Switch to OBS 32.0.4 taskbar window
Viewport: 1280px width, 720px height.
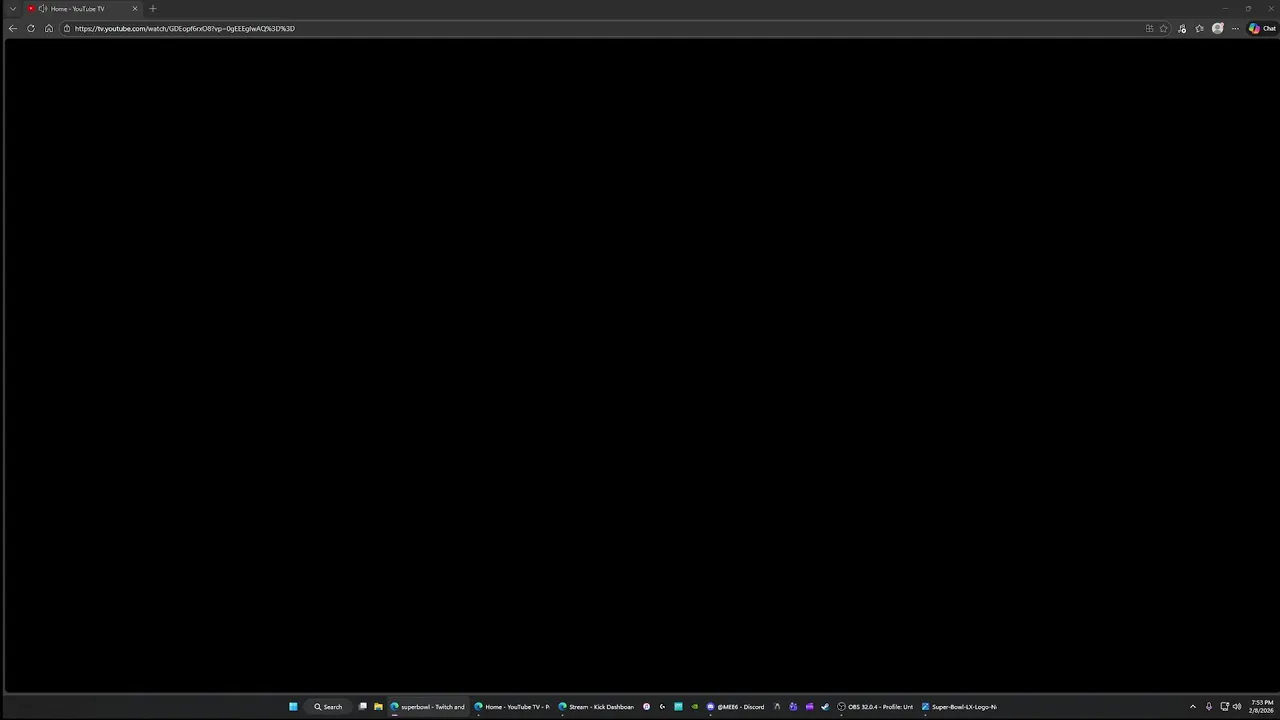pyautogui.click(x=876, y=707)
